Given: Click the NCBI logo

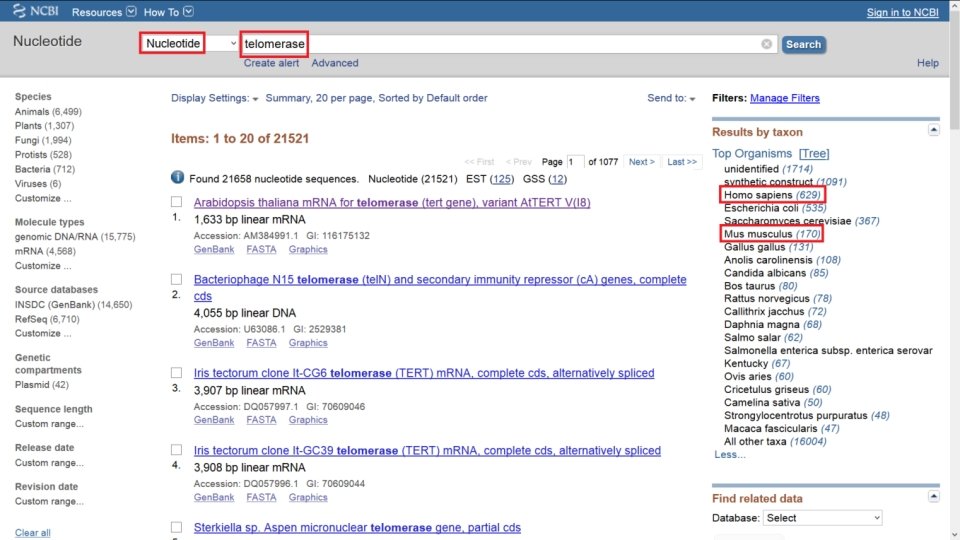Looking at the screenshot, I should click(x=36, y=11).
